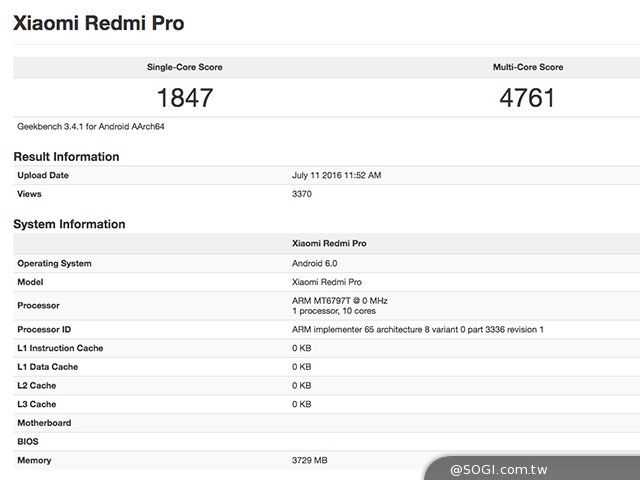Click the single-core score value 1847

(185, 98)
